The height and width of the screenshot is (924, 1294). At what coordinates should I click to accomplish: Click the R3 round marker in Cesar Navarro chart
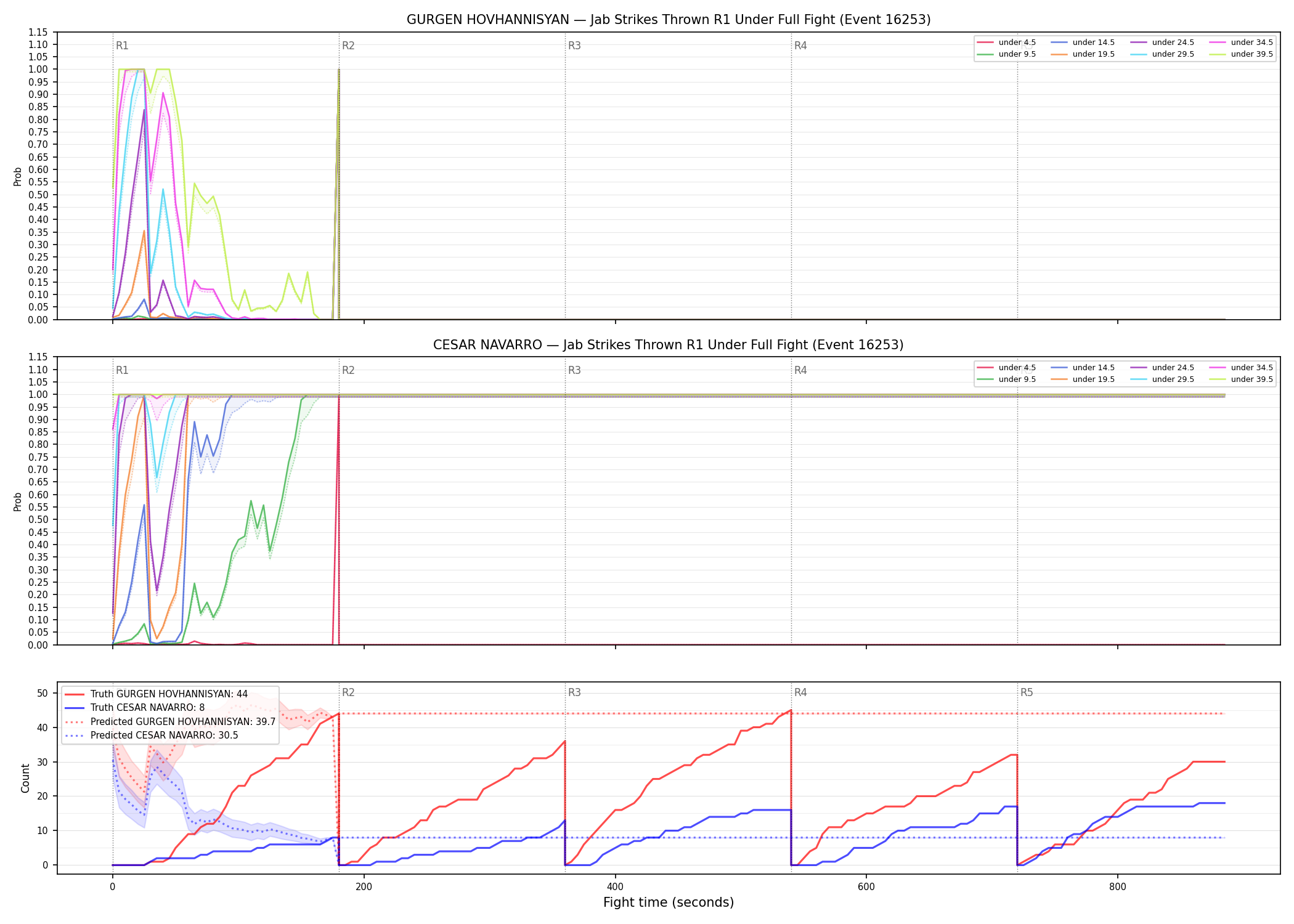click(574, 370)
